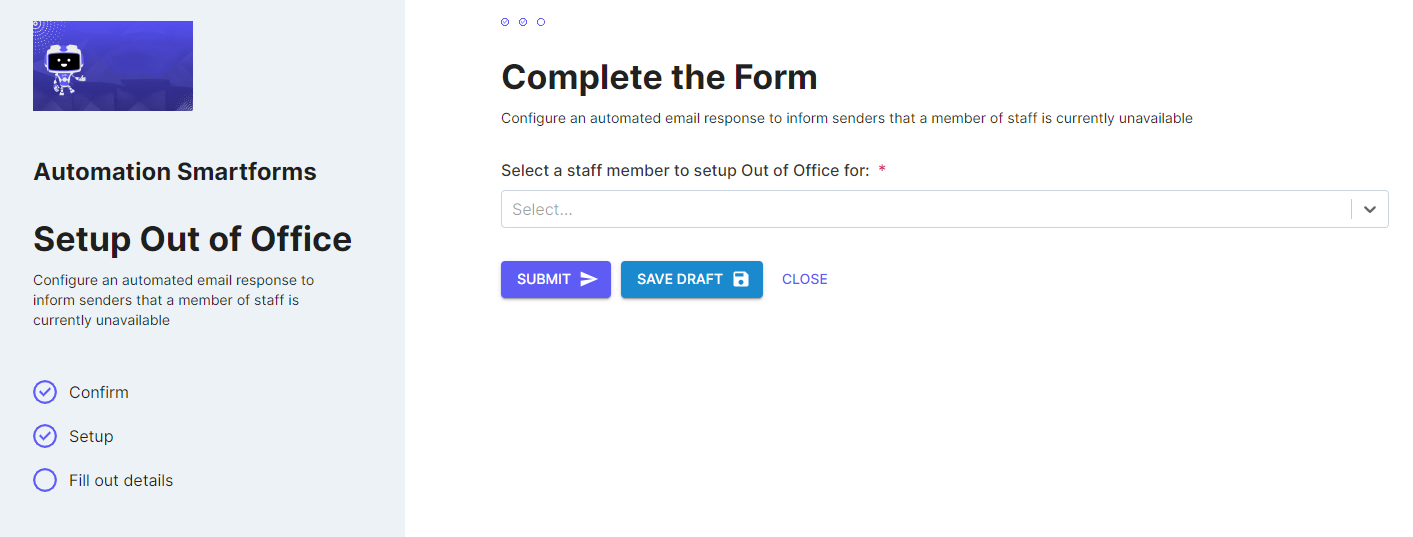This screenshot has width=1413, height=537.
Task: Click the Setup Out of Office title
Action: (193, 239)
